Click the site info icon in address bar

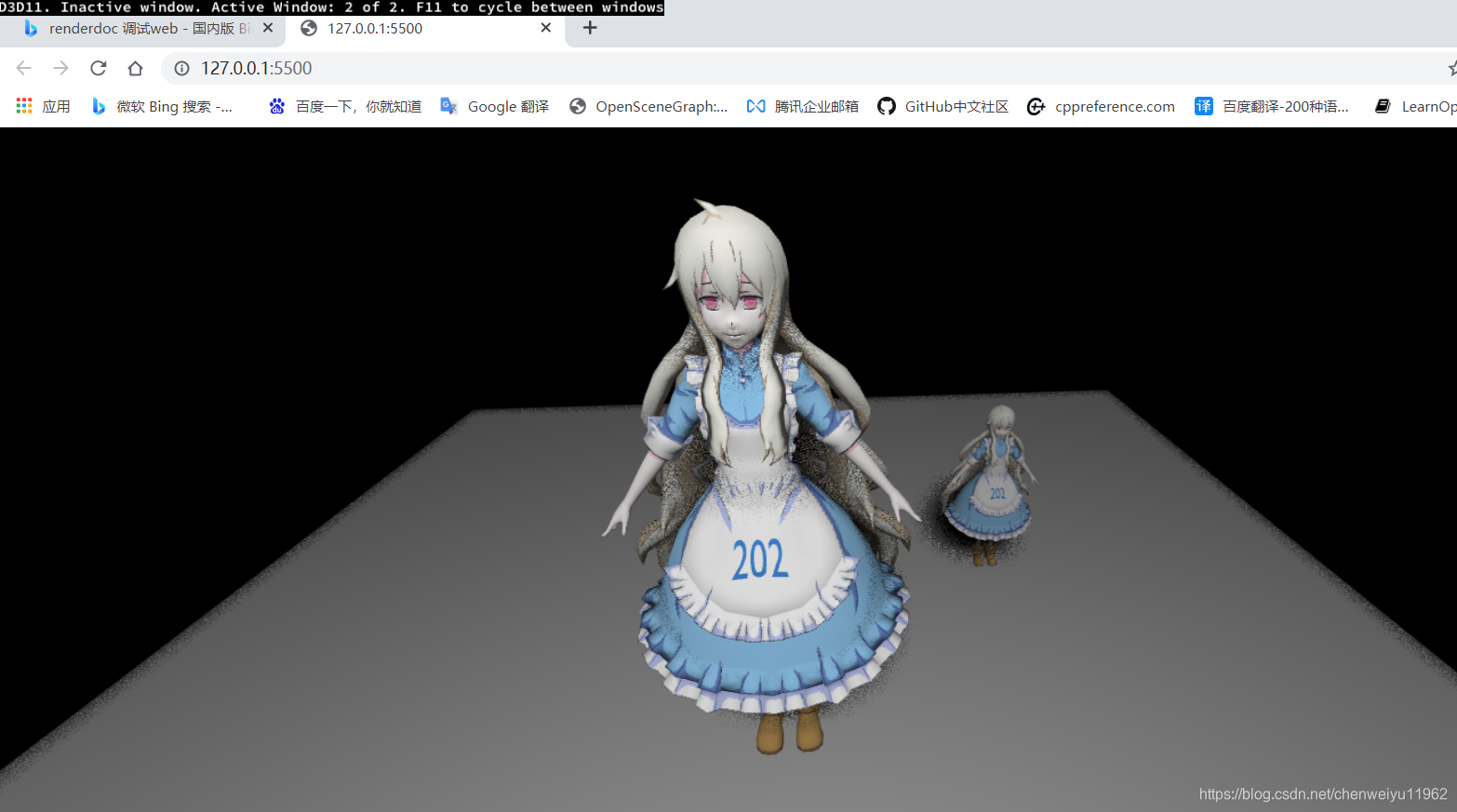click(x=180, y=67)
